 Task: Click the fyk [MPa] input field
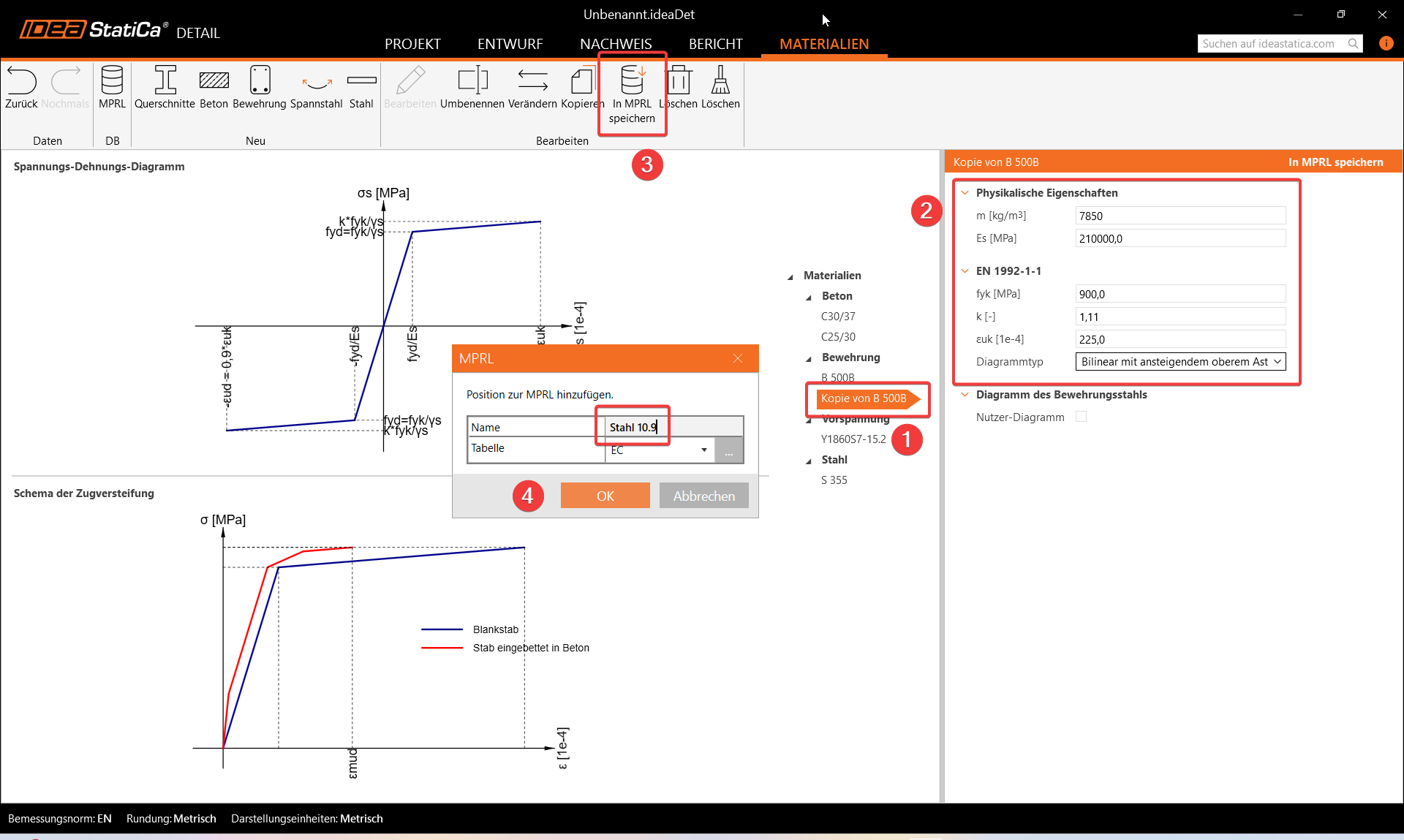click(x=1180, y=294)
